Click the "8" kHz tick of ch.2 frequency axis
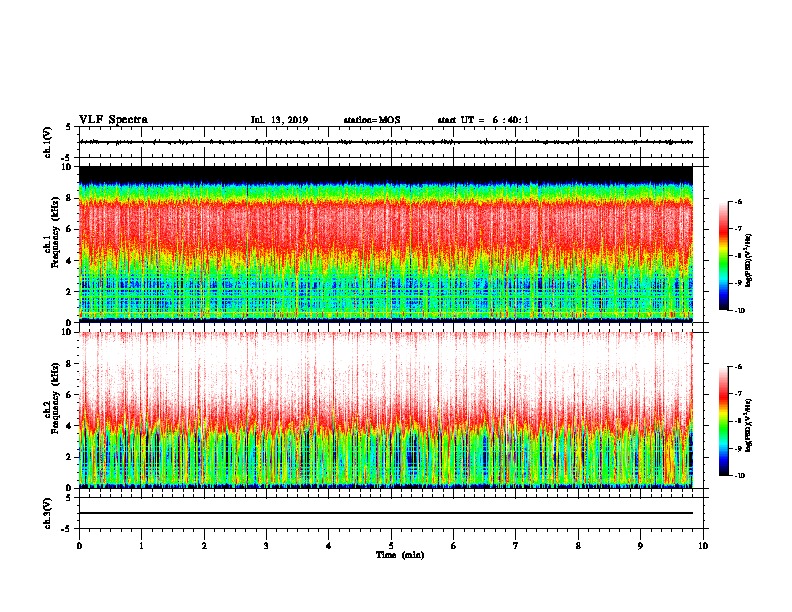The width and height of the screenshot is (792, 612). [x=68, y=364]
